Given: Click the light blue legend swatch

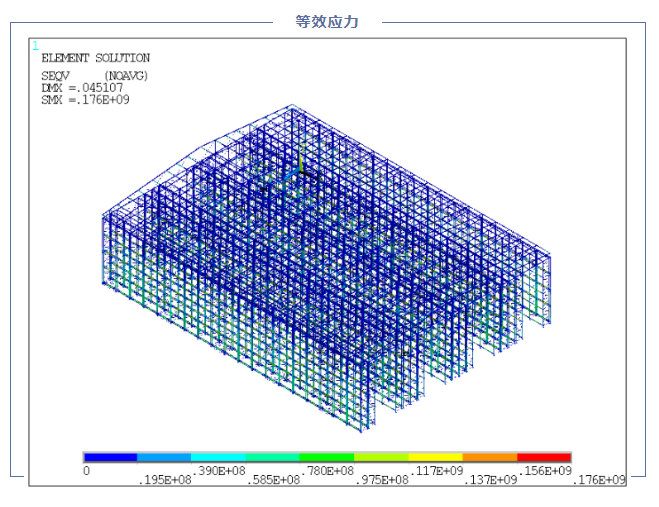Looking at the screenshot, I should pyautogui.click(x=164, y=457).
